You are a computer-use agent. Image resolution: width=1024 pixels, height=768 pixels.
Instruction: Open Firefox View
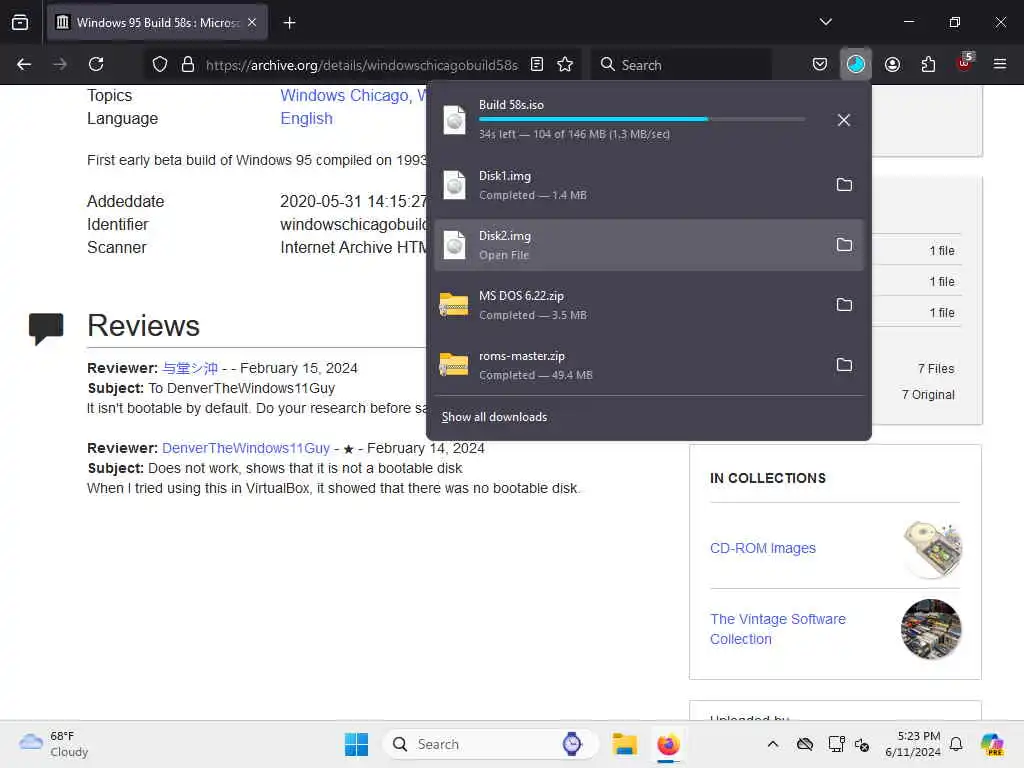[x=20, y=22]
